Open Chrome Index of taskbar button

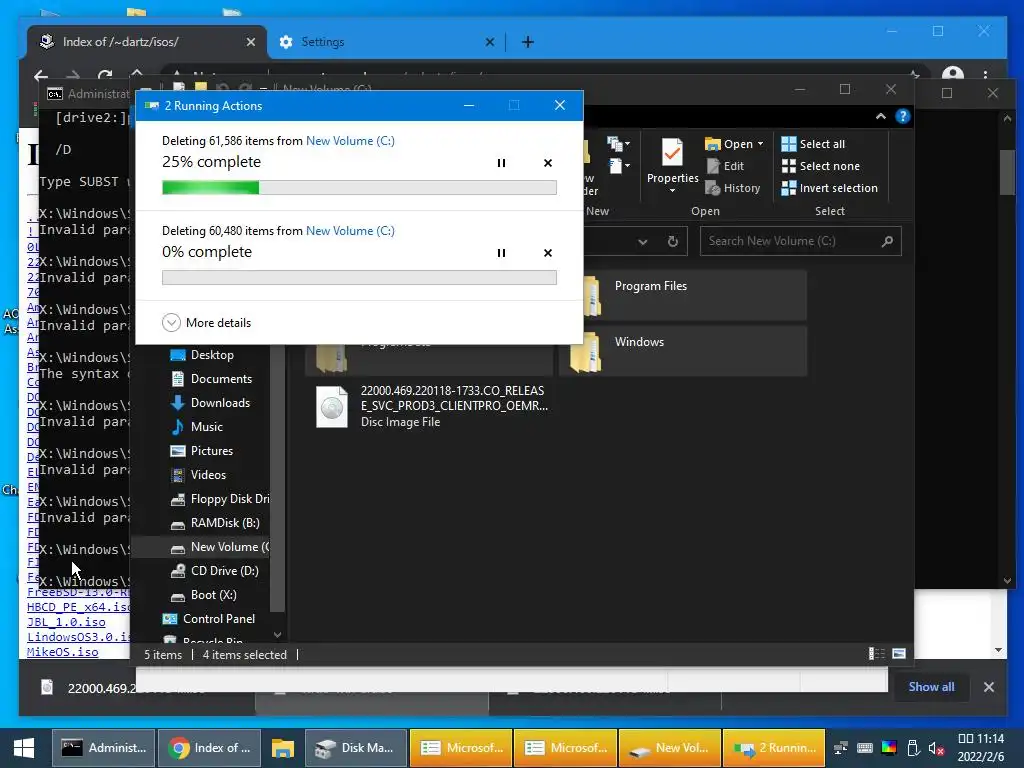point(209,748)
